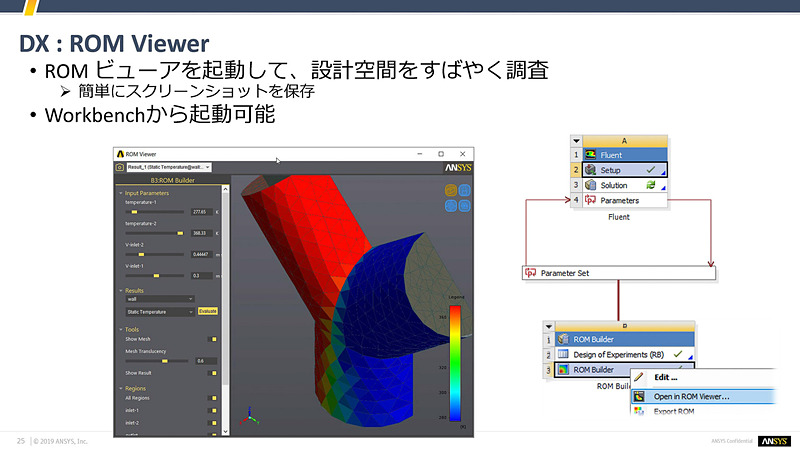Image resolution: width=800 pixels, height=450 pixels.
Task: Choose Open in ROM Viewer... from context menu
Action: coord(703,396)
